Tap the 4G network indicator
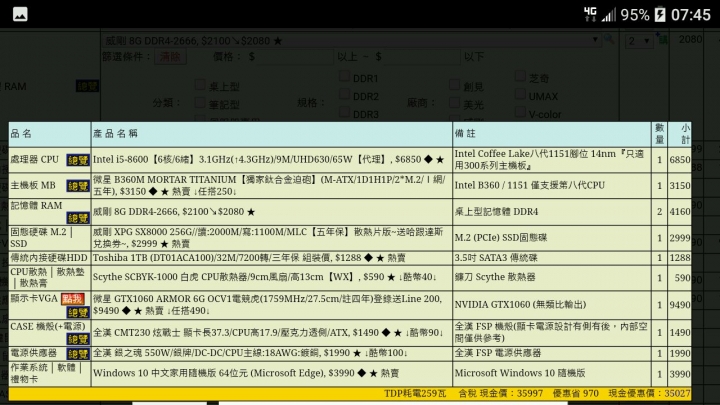The height and width of the screenshot is (405, 720). coord(590,14)
